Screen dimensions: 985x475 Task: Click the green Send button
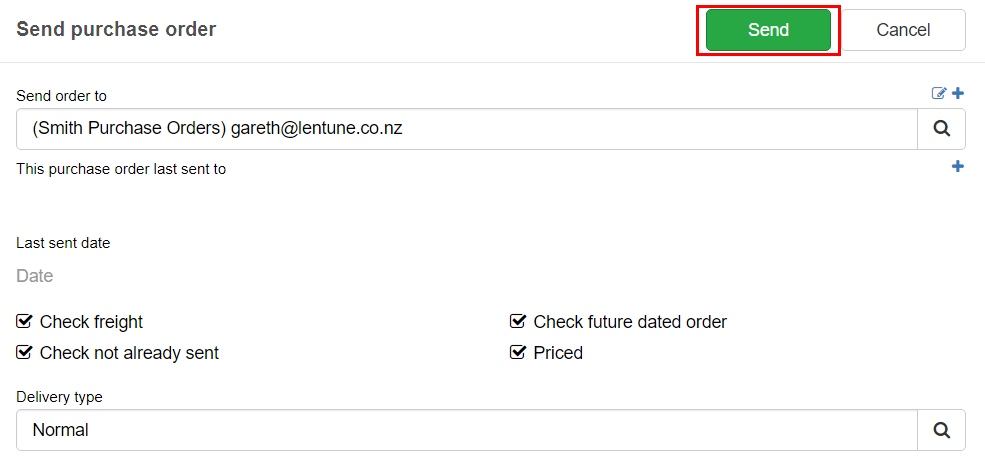tap(768, 30)
